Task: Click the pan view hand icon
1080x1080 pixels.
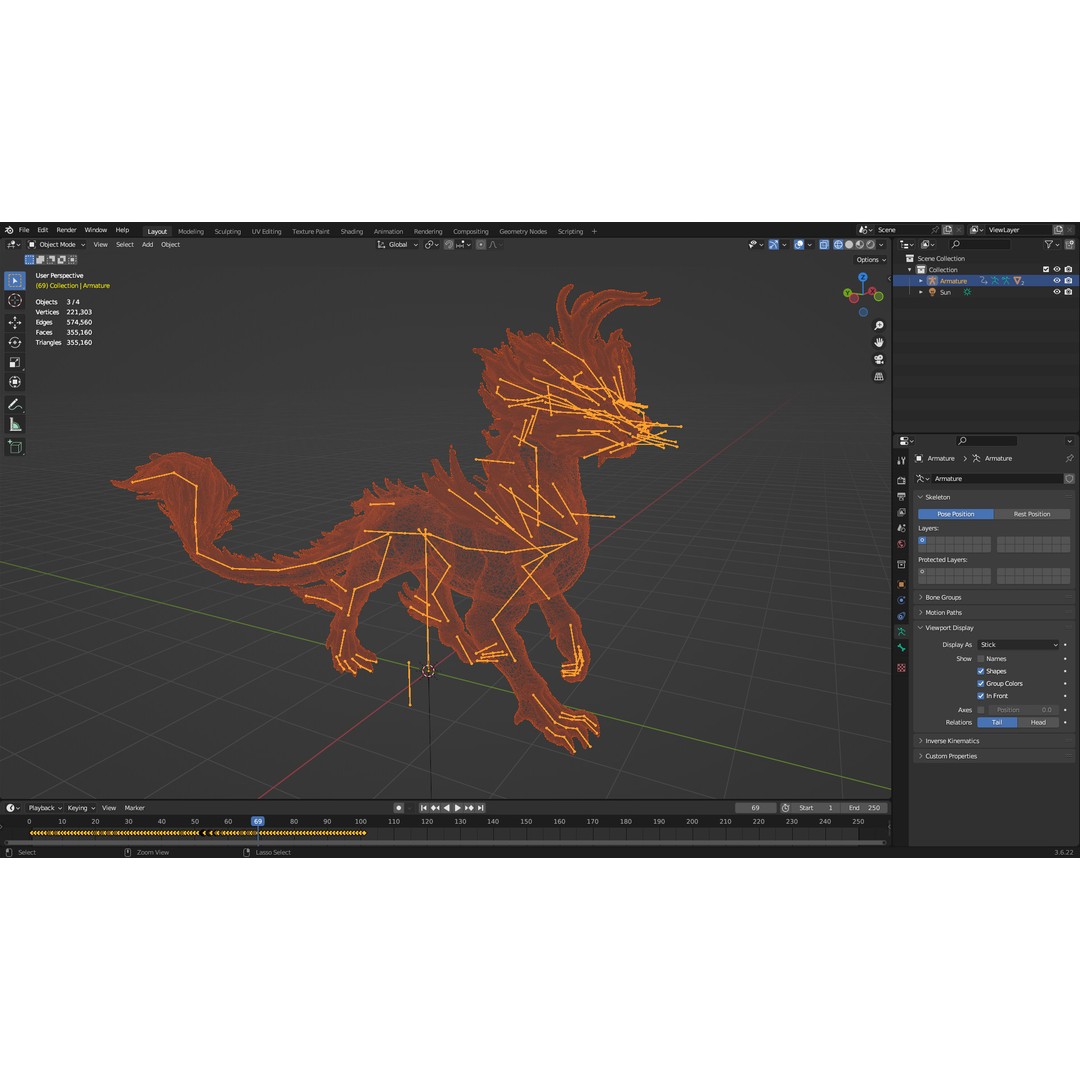Action: (x=879, y=342)
